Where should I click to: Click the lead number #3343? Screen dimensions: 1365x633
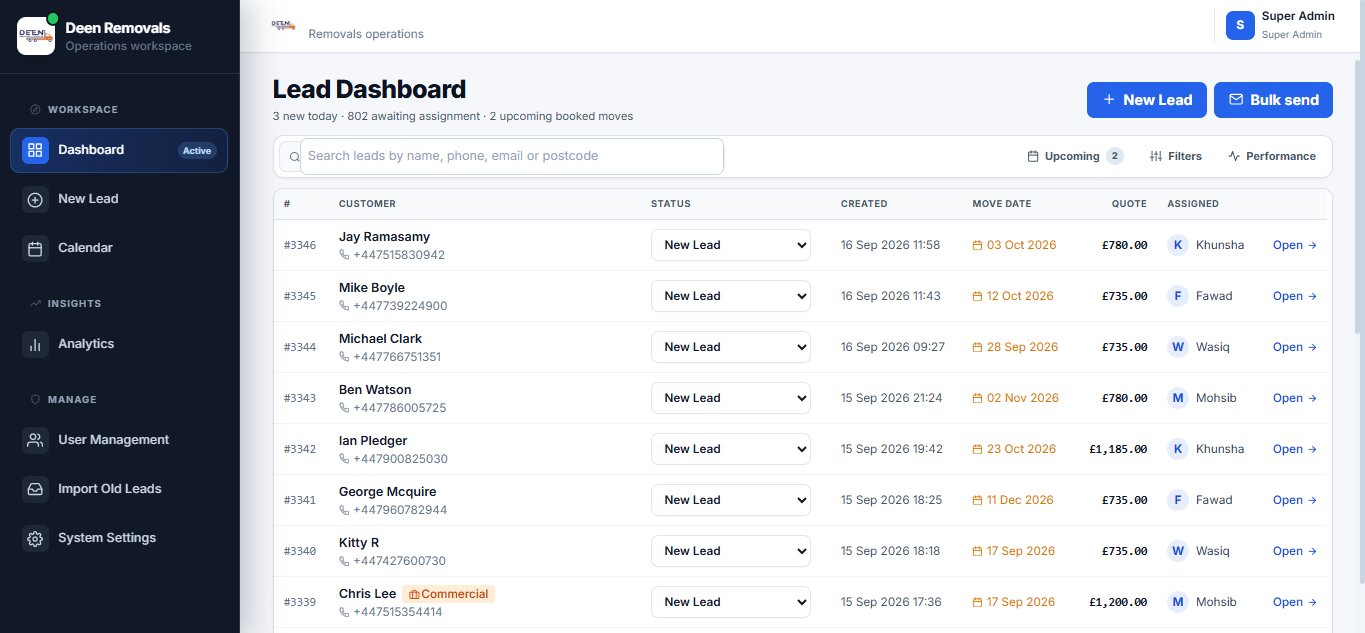300,398
